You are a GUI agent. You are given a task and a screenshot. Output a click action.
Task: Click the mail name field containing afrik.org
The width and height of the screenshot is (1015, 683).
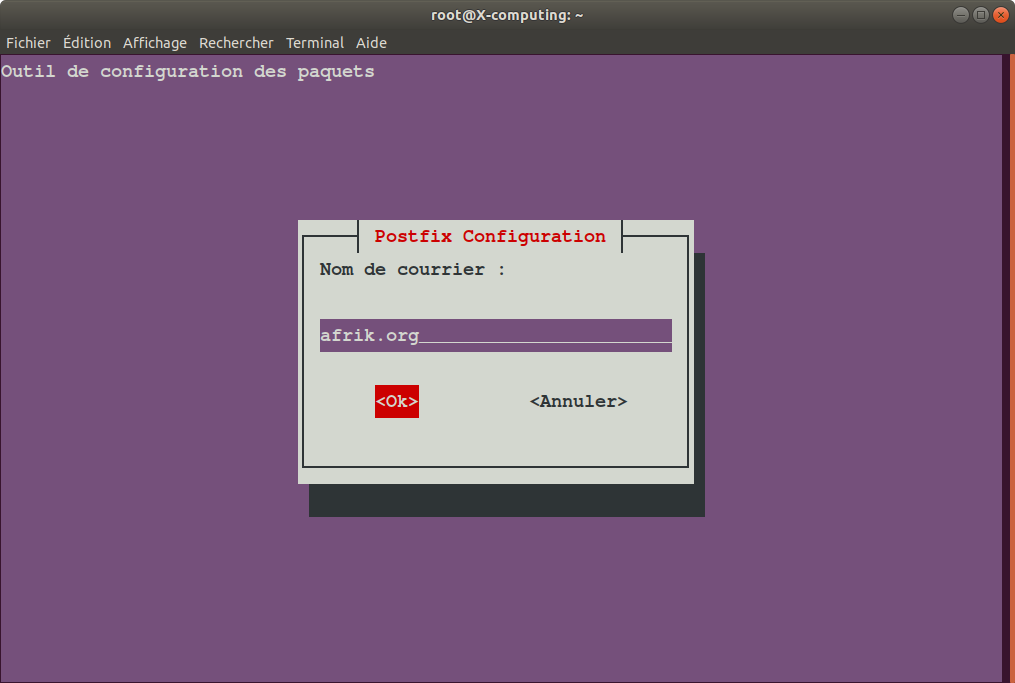point(496,335)
